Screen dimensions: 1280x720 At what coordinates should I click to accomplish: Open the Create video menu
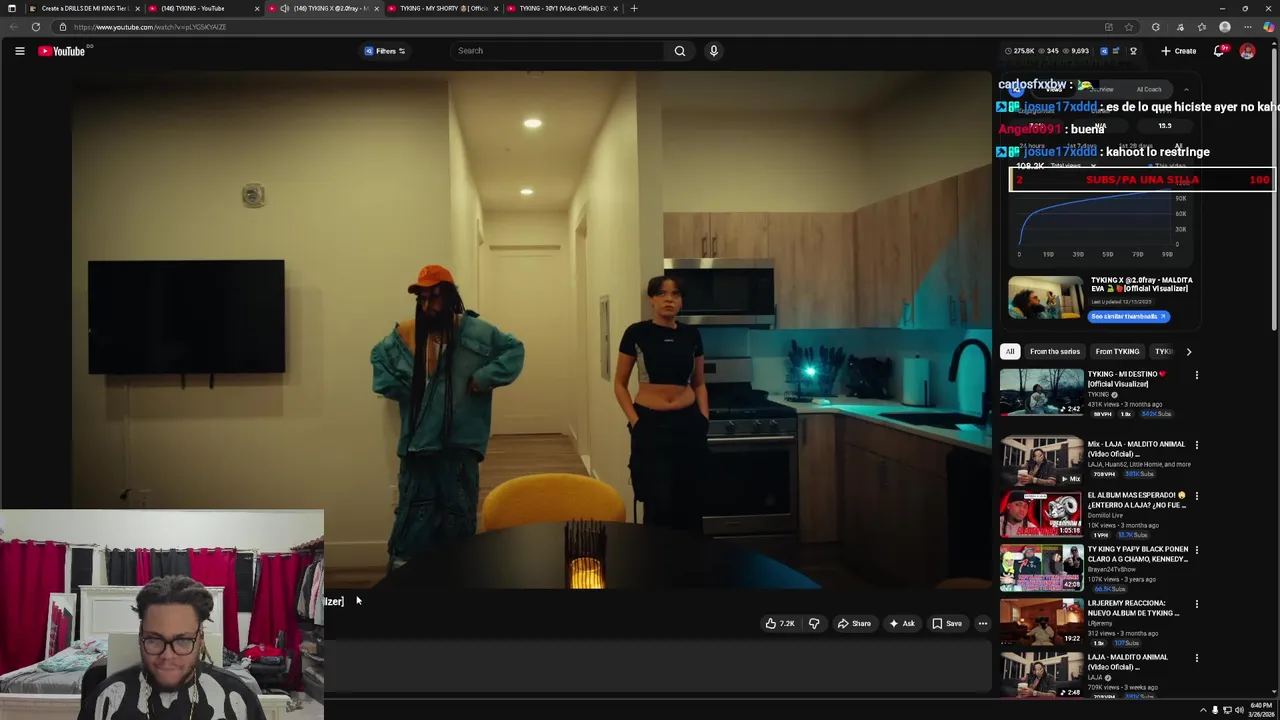(1179, 51)
